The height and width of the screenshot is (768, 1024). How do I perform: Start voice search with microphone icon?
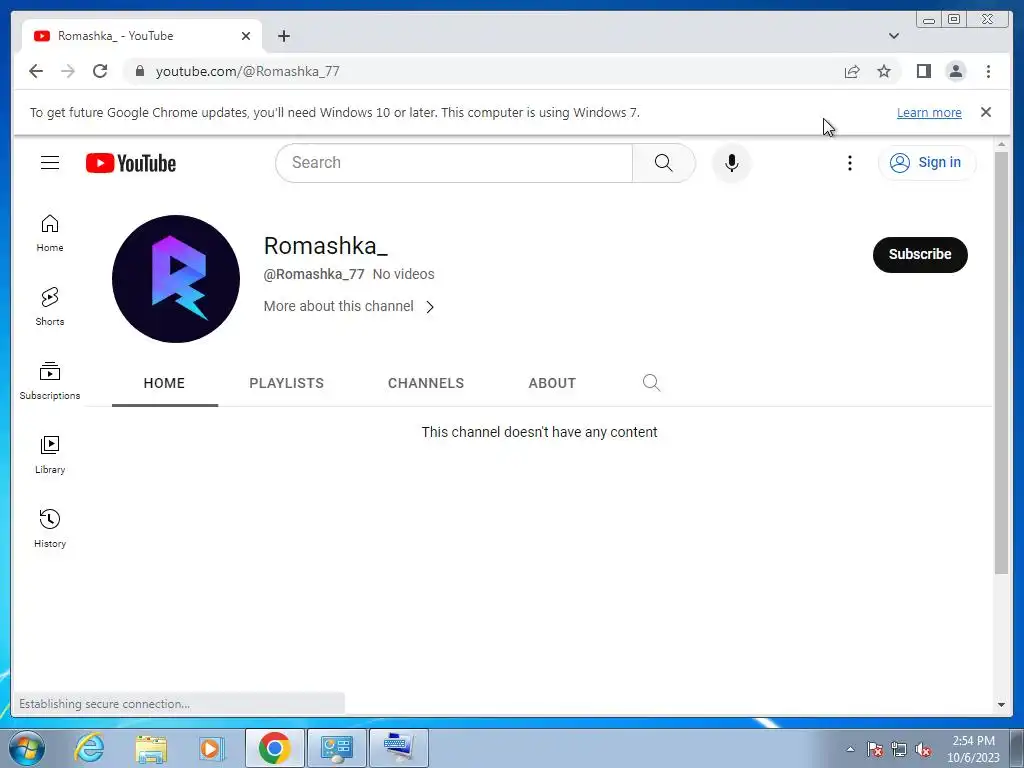click(731, 163)
